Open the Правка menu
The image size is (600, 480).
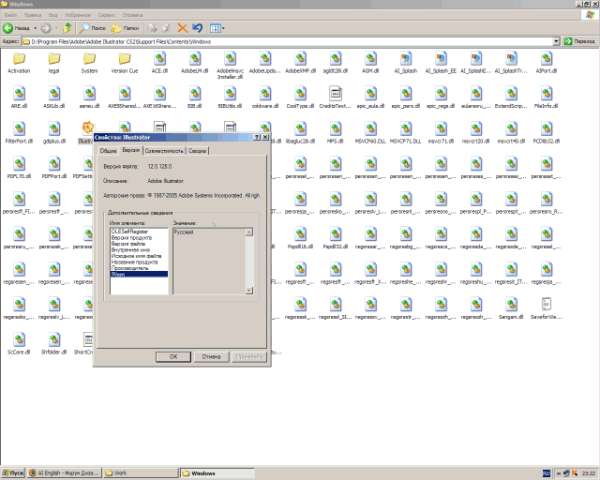click(x=33, y=15)
